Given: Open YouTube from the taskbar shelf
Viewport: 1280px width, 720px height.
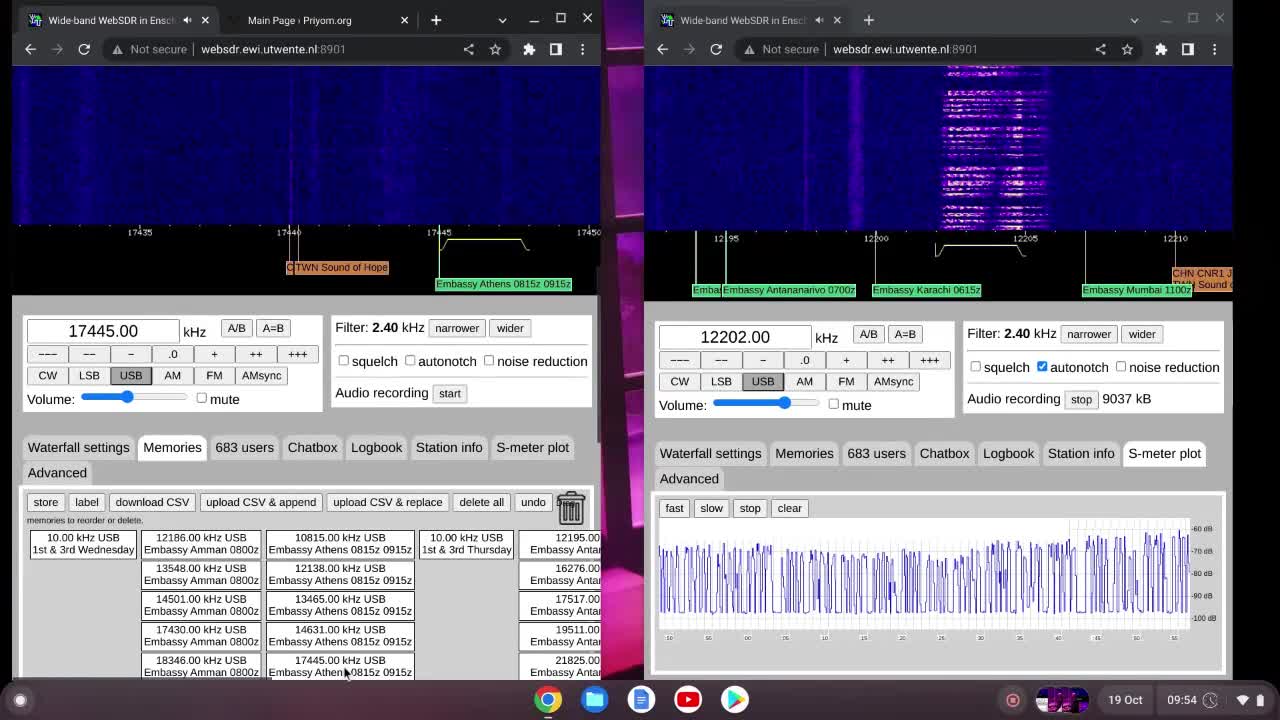Looking at the screenshot, I should pos(688,700).
